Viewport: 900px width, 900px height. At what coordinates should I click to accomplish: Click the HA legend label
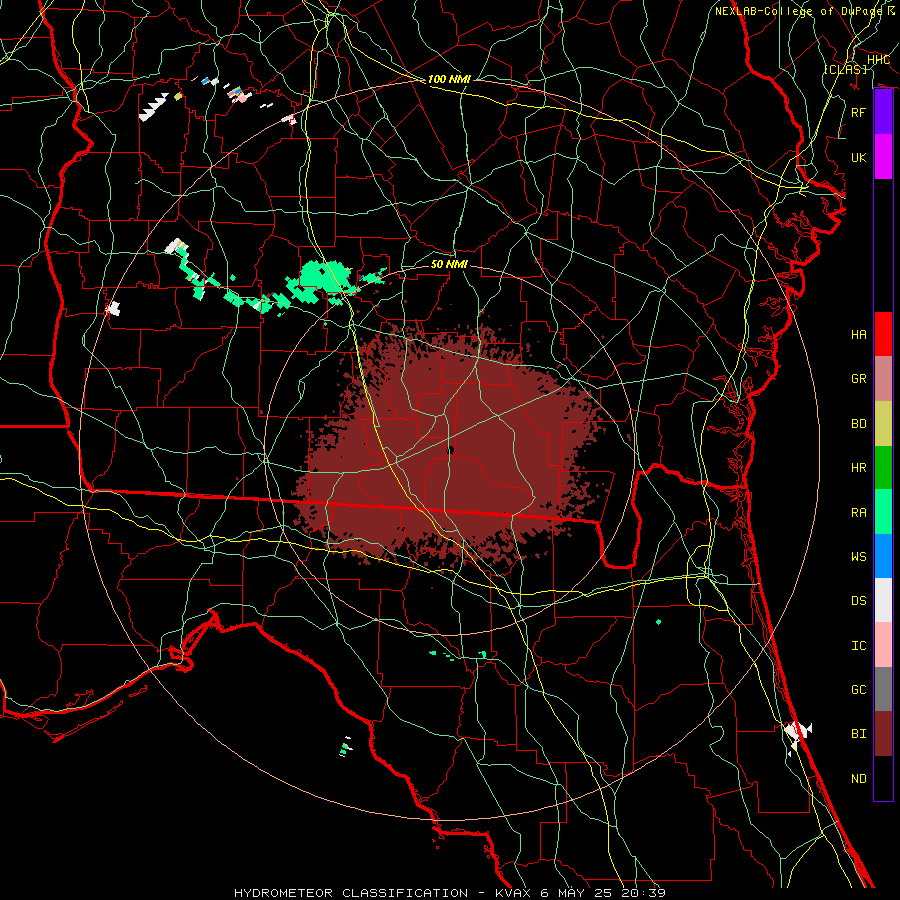click(859, 335)
